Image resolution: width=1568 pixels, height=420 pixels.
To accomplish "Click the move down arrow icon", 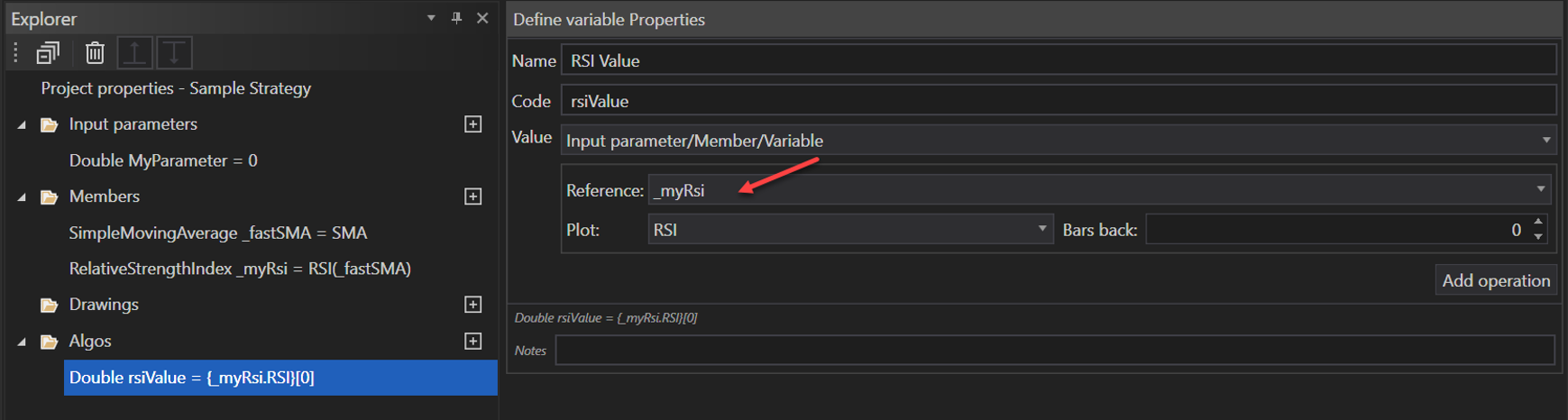I will click(x=174, y=53).
